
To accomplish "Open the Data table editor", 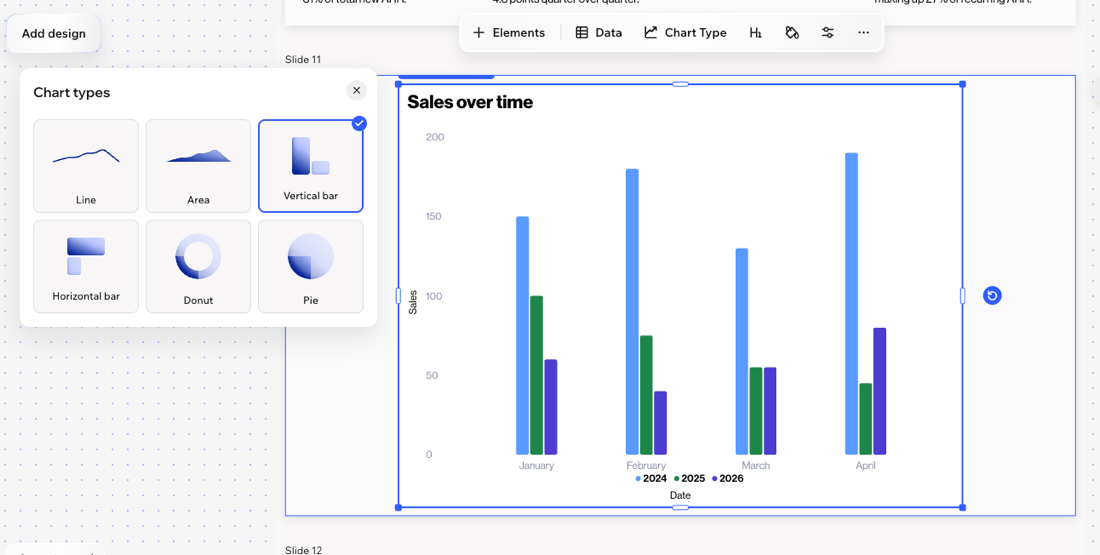I will pyautogui.click(x=598, y=32).
